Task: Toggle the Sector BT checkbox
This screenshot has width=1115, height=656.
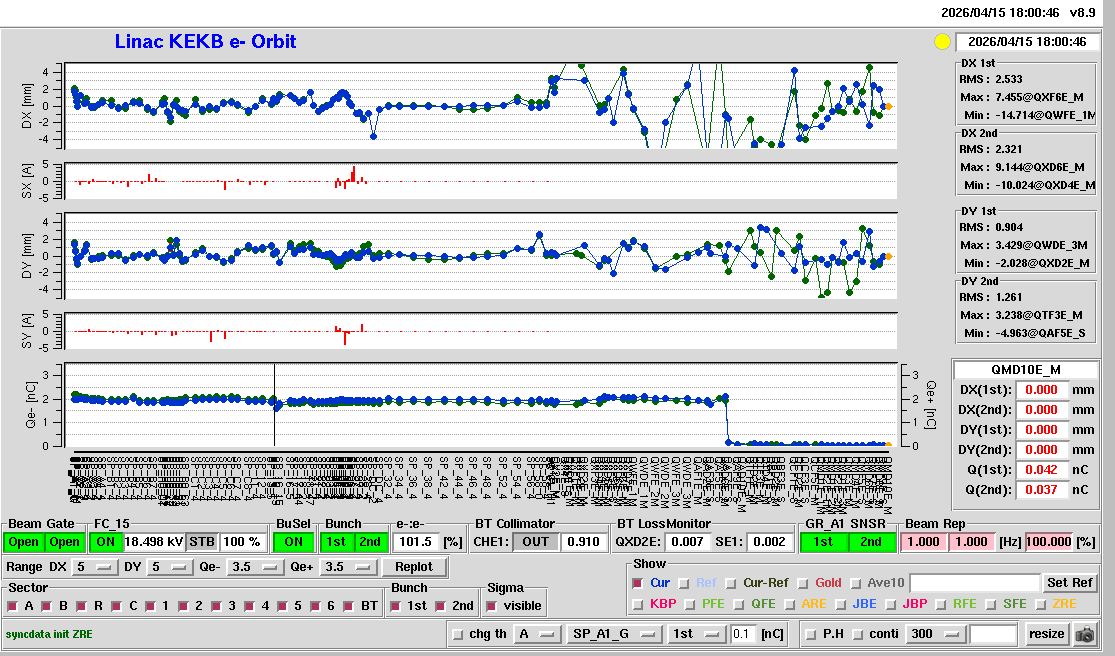Action: pos(348,606)
